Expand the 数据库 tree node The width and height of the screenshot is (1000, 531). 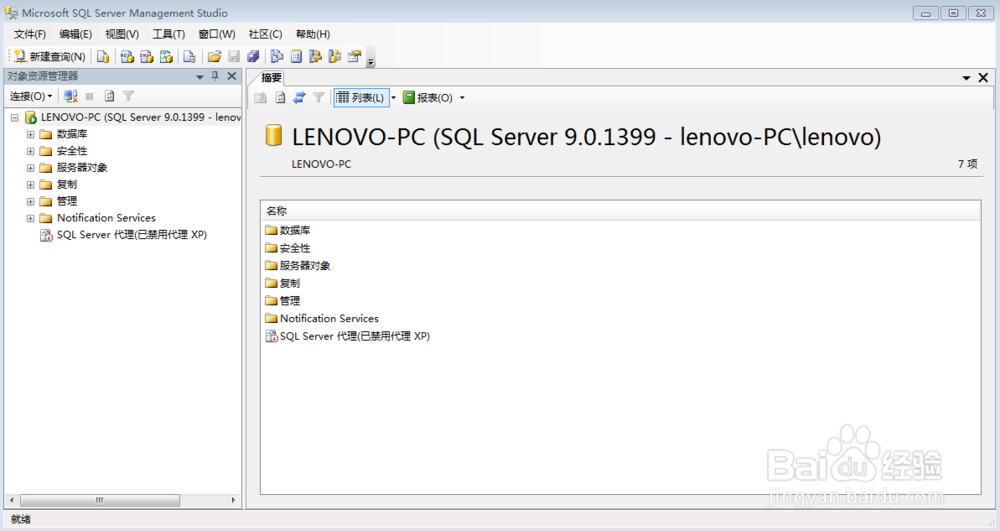coord(30,135)
